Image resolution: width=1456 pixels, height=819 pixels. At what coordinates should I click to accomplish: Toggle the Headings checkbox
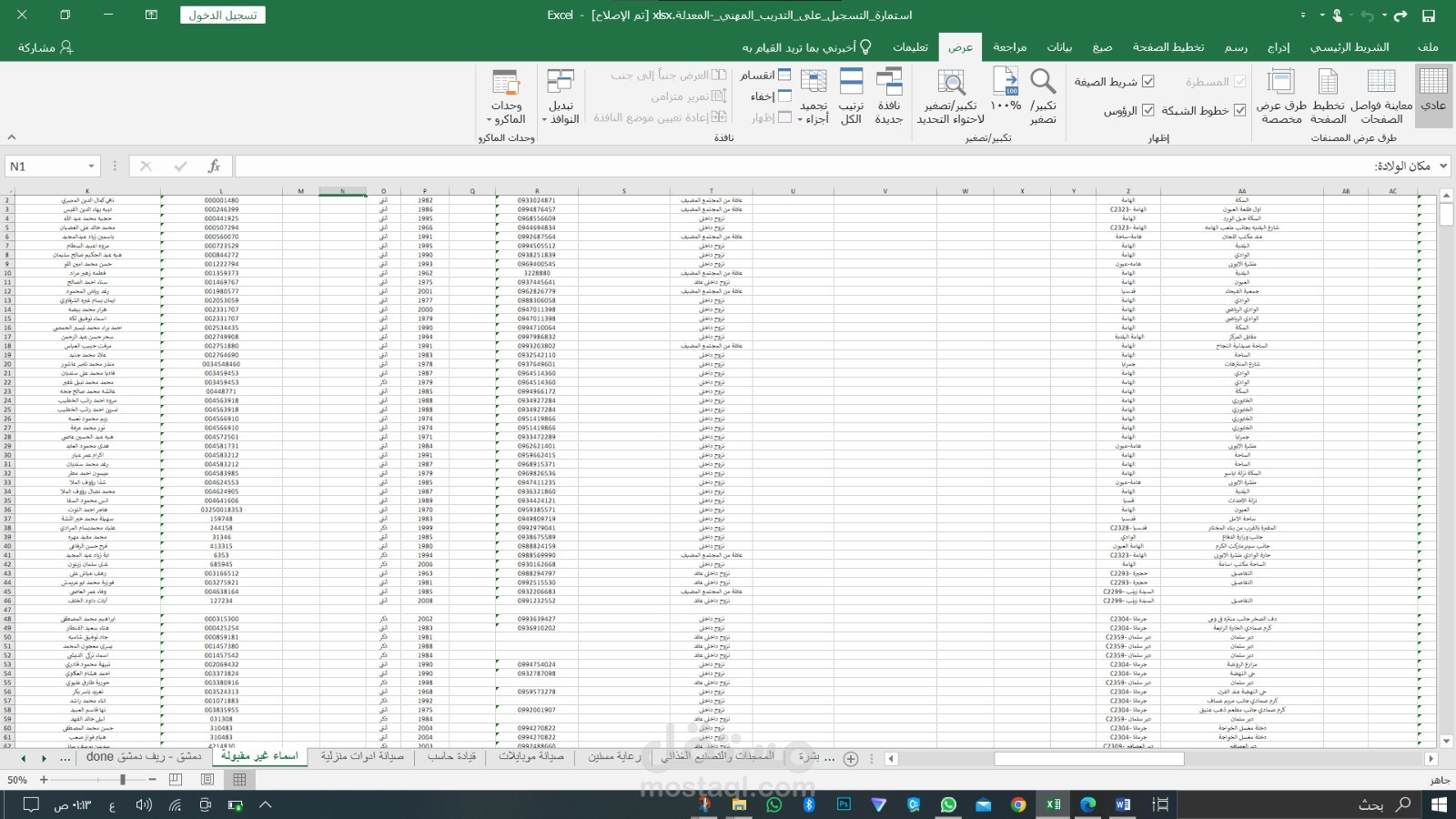[1148, 110]
